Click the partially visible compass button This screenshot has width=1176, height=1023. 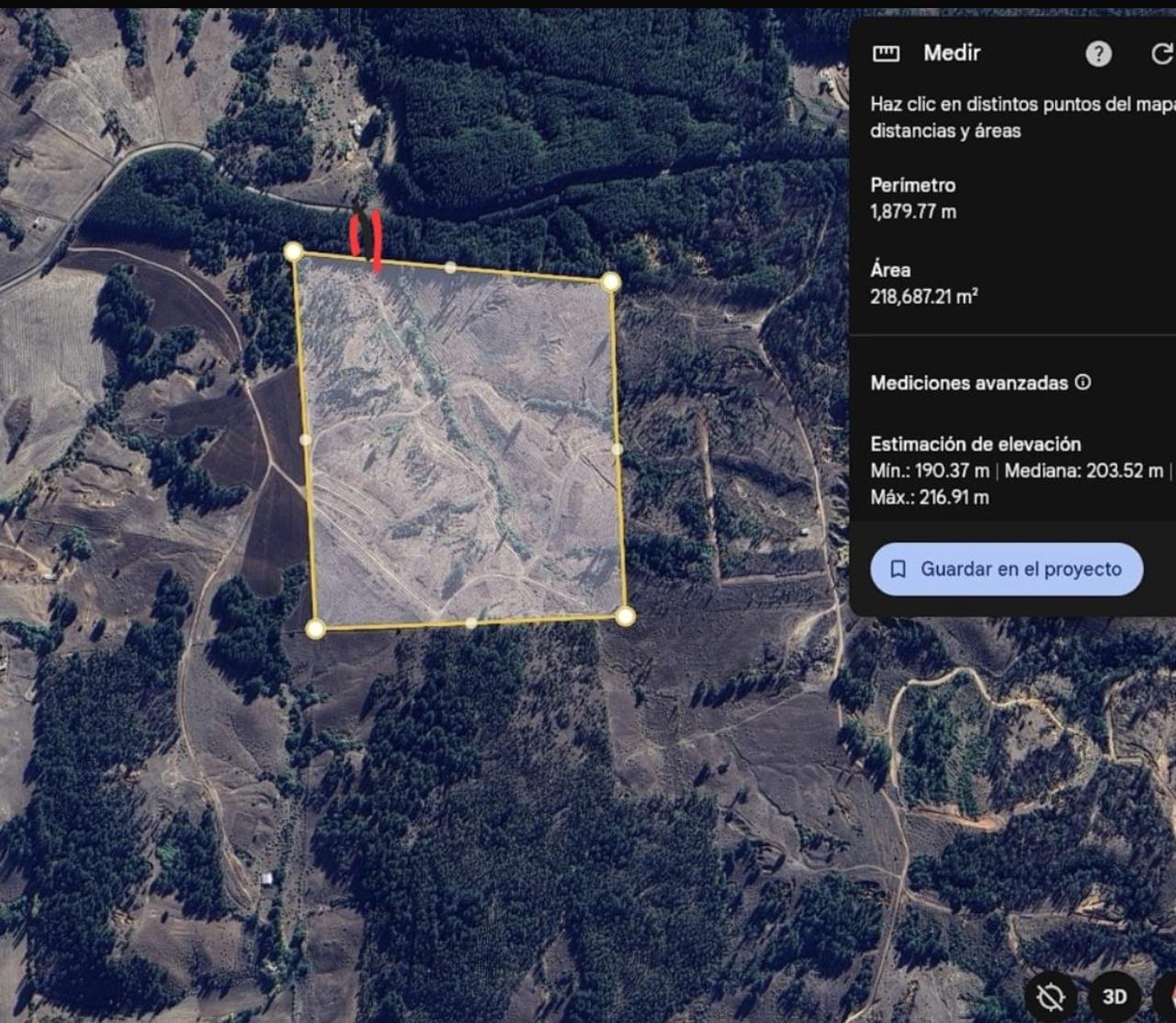(x=1167, y=996)
